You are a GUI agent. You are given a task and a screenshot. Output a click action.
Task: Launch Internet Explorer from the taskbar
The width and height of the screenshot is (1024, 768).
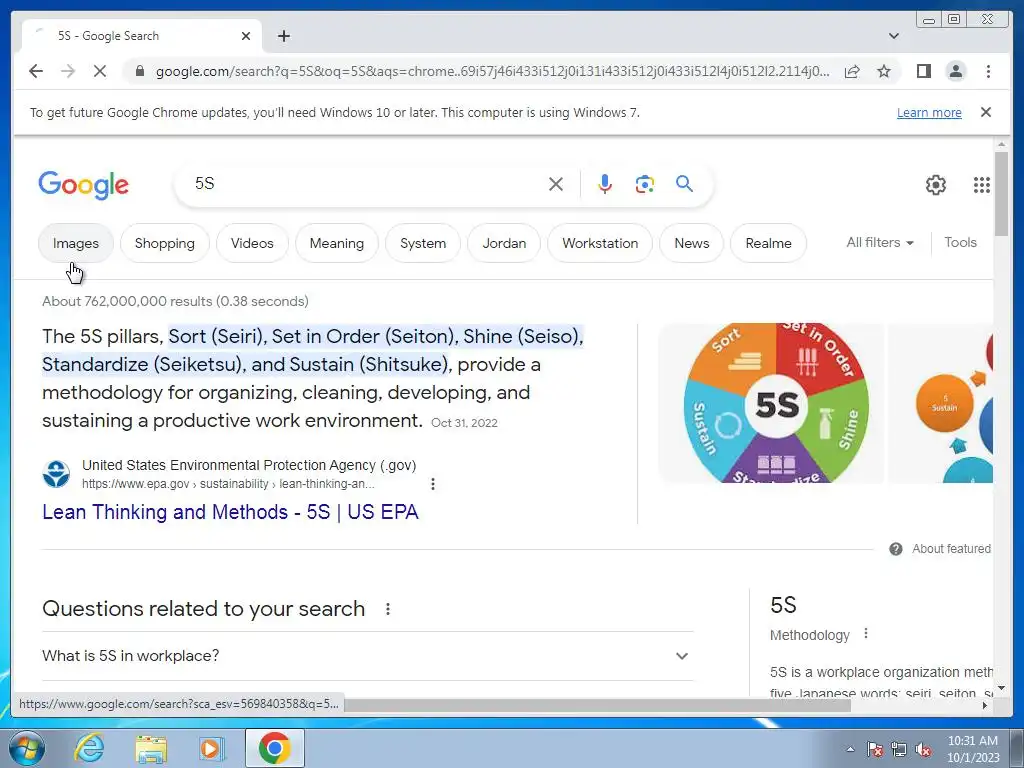(x=89, y=748)
